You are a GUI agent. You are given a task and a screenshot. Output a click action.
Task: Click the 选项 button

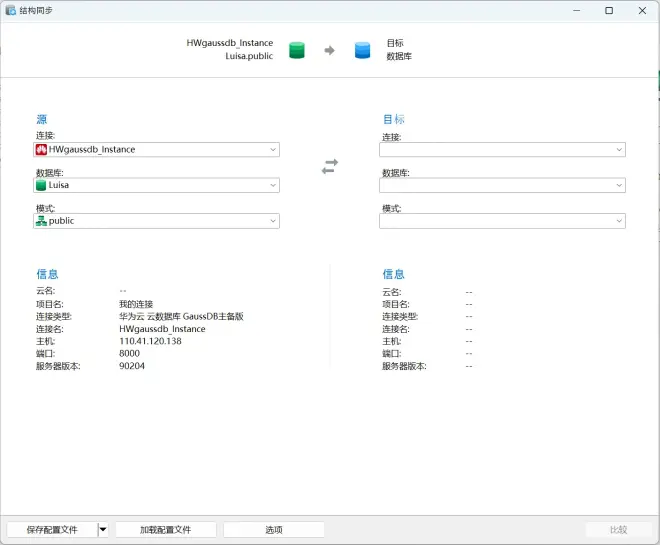pyautogui.click(x=274, y=529)
